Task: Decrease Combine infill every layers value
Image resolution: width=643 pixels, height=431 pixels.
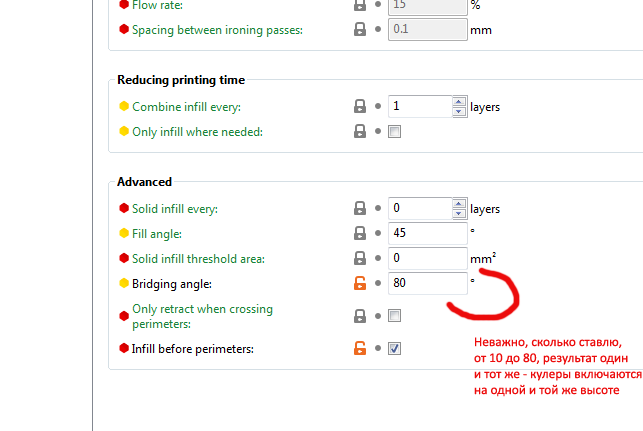Action: click(x=459, y=112)
